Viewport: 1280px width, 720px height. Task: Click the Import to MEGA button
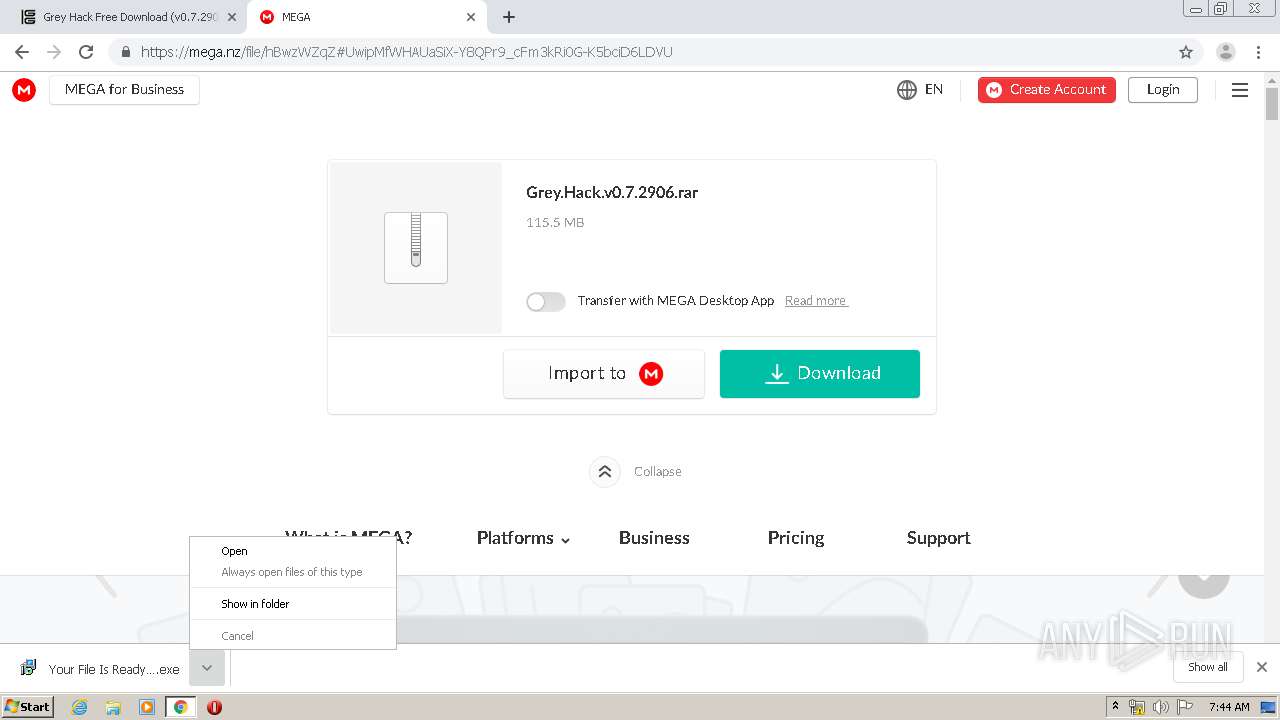coord(604,374)
